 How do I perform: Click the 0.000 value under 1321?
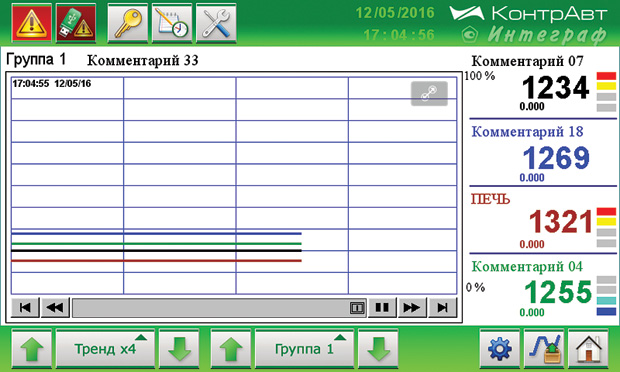(x=532, y=244)
